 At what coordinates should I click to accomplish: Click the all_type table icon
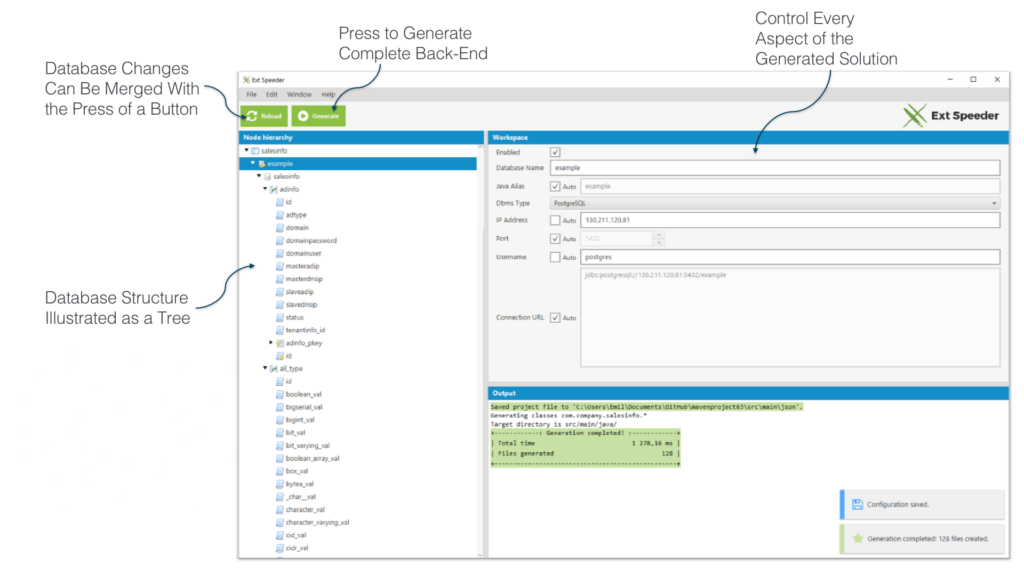(274, 368)
